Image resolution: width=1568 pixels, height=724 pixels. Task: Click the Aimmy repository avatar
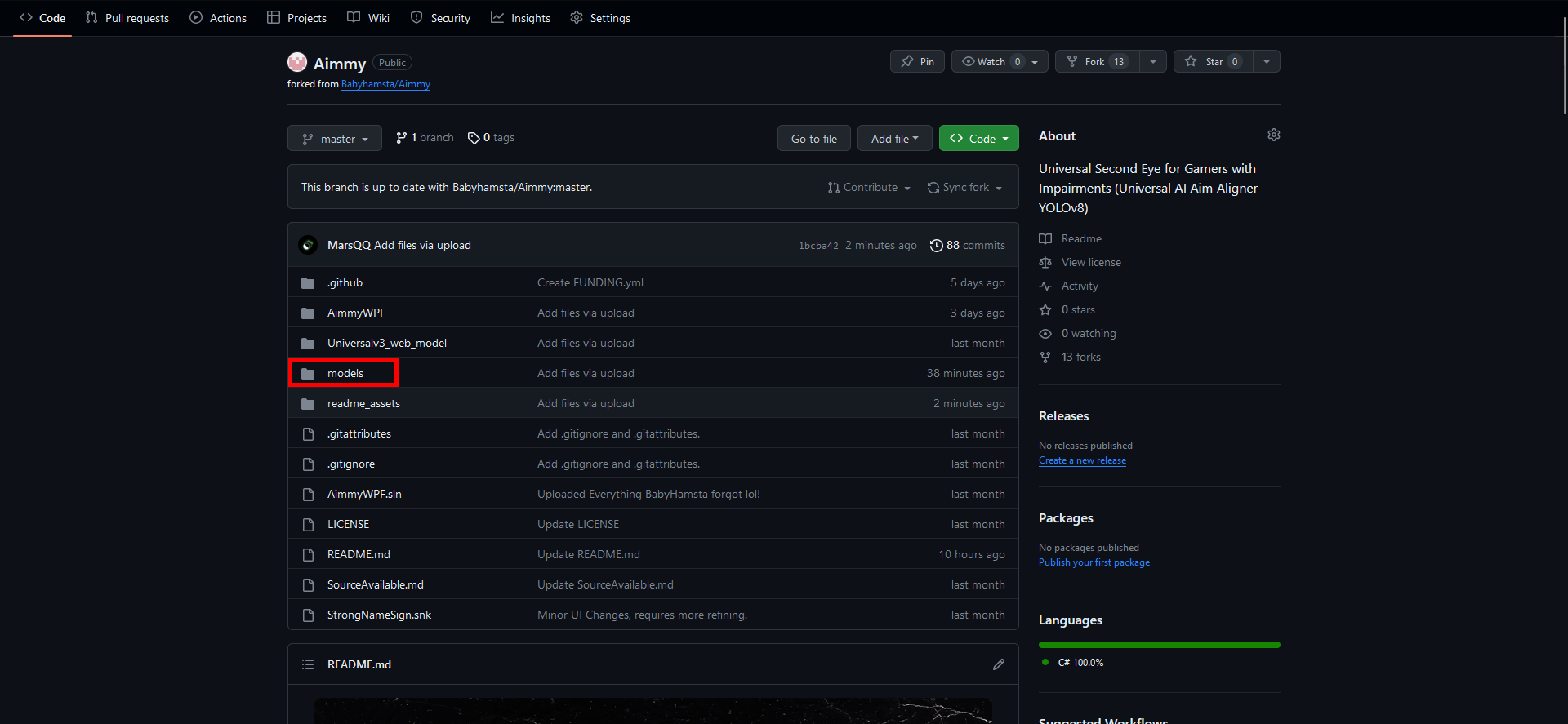pyautogui.click(x=297, y=63)
